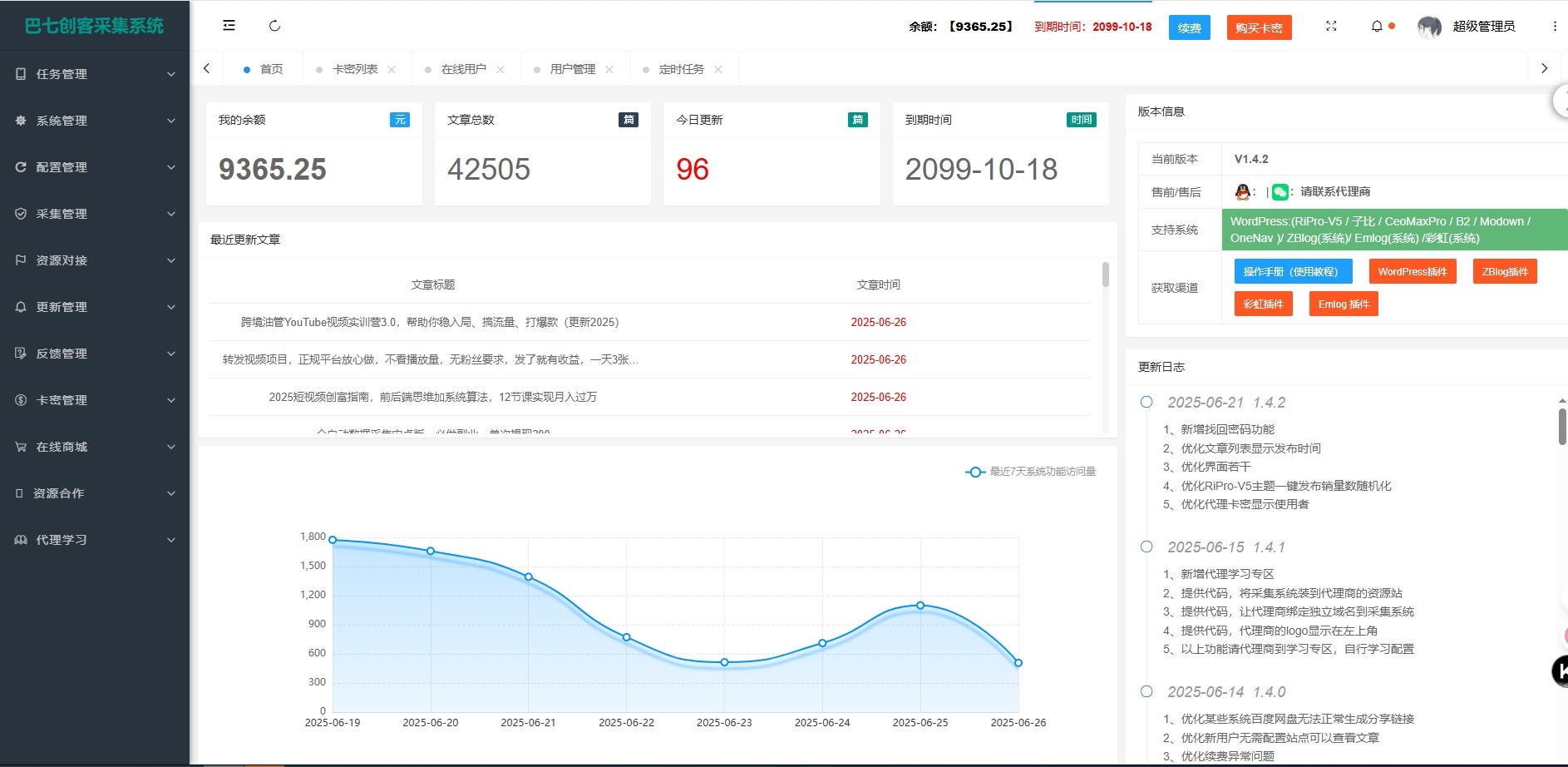This screenshot has width=1568, height=767.
Task: Click the 购买卡密 button
Action: [x=1259, y=27]
